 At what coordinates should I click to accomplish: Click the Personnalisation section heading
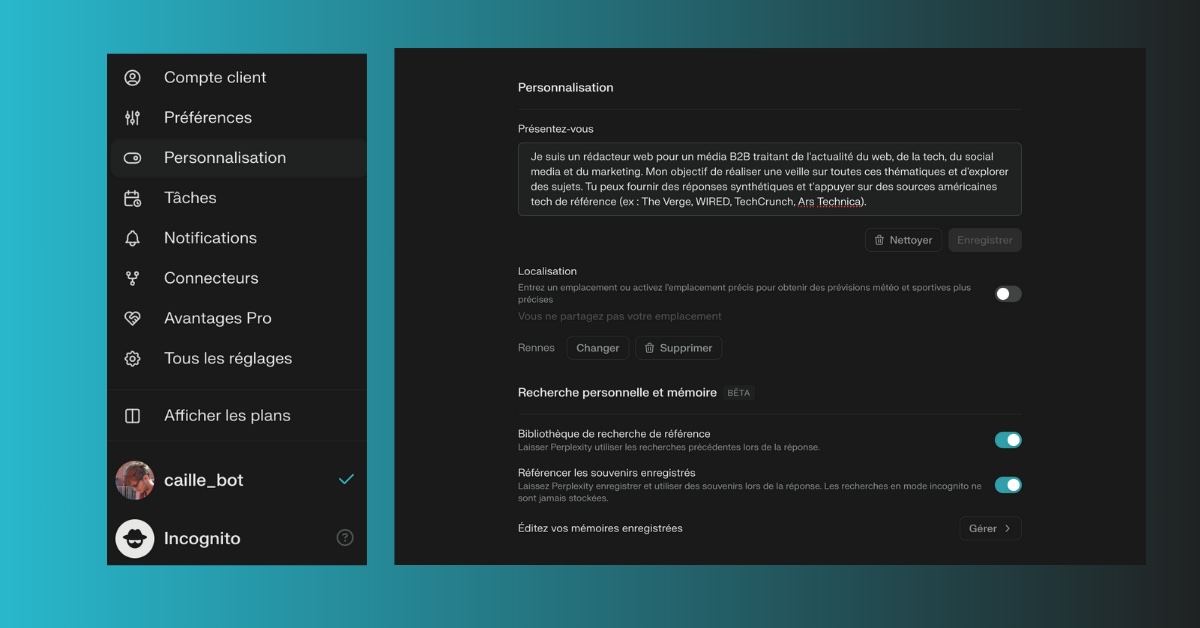(x=566, y=88)
